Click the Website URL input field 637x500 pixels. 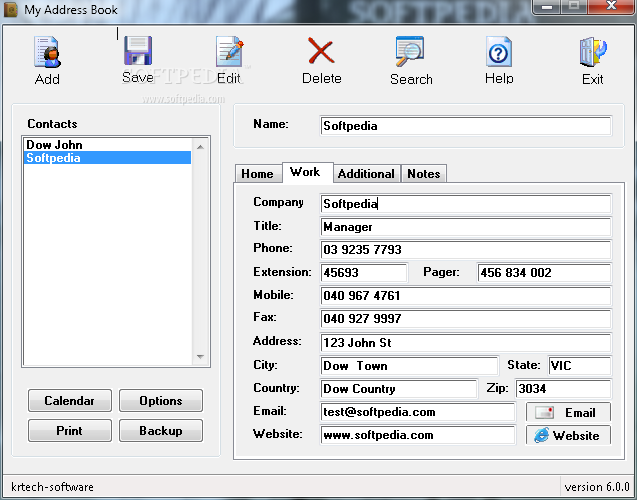[x=418, y=435]
